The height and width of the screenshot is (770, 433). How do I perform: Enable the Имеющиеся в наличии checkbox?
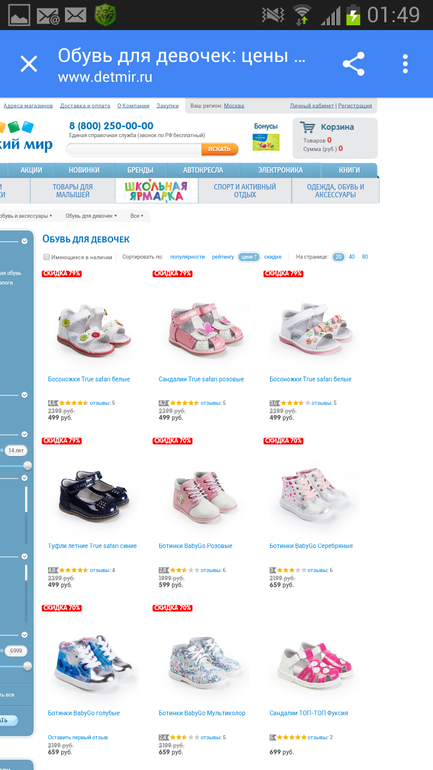click(47, 257)
